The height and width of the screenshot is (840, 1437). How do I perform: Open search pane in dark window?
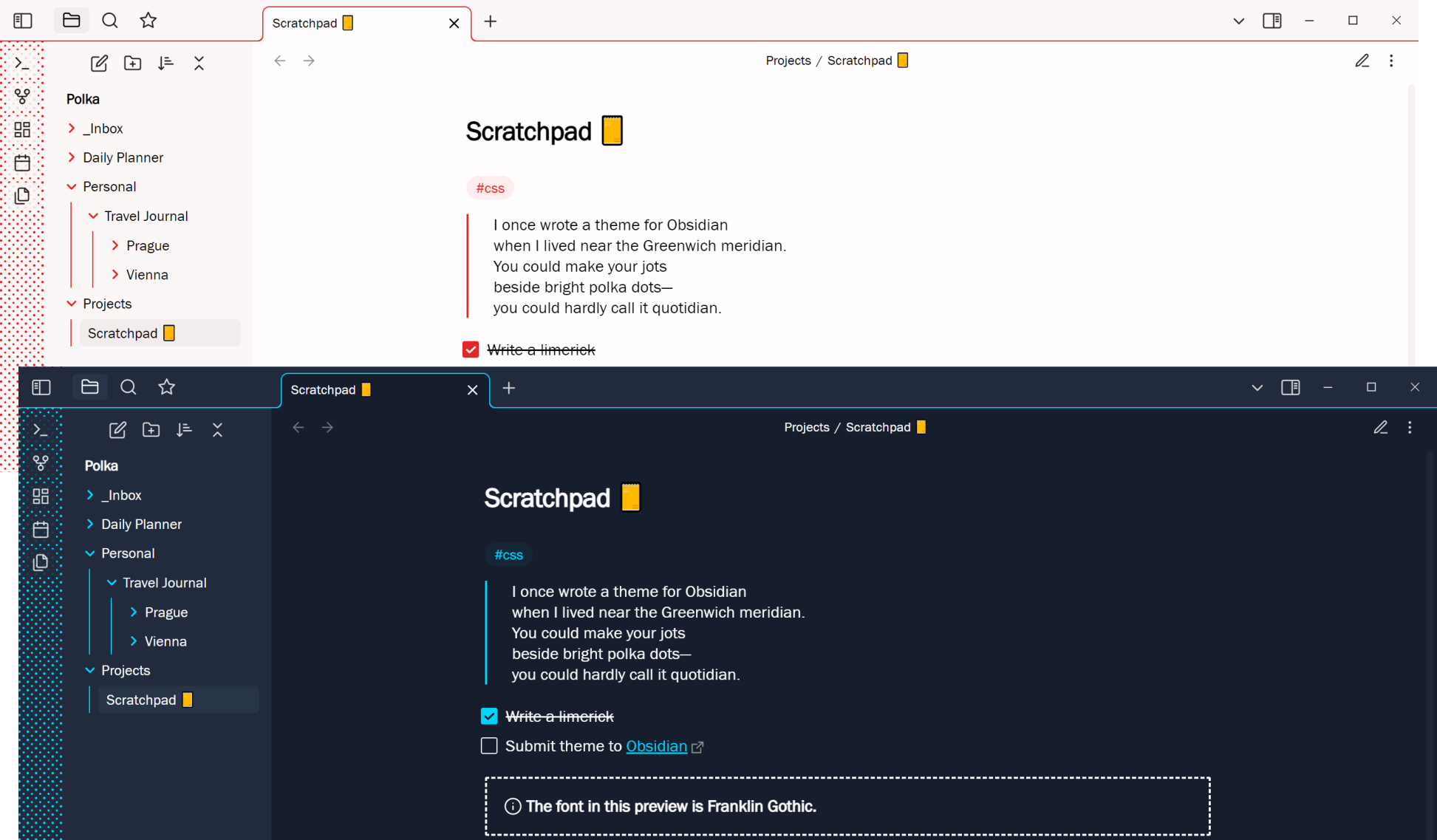pyautogui.click(x=129, y=387)
